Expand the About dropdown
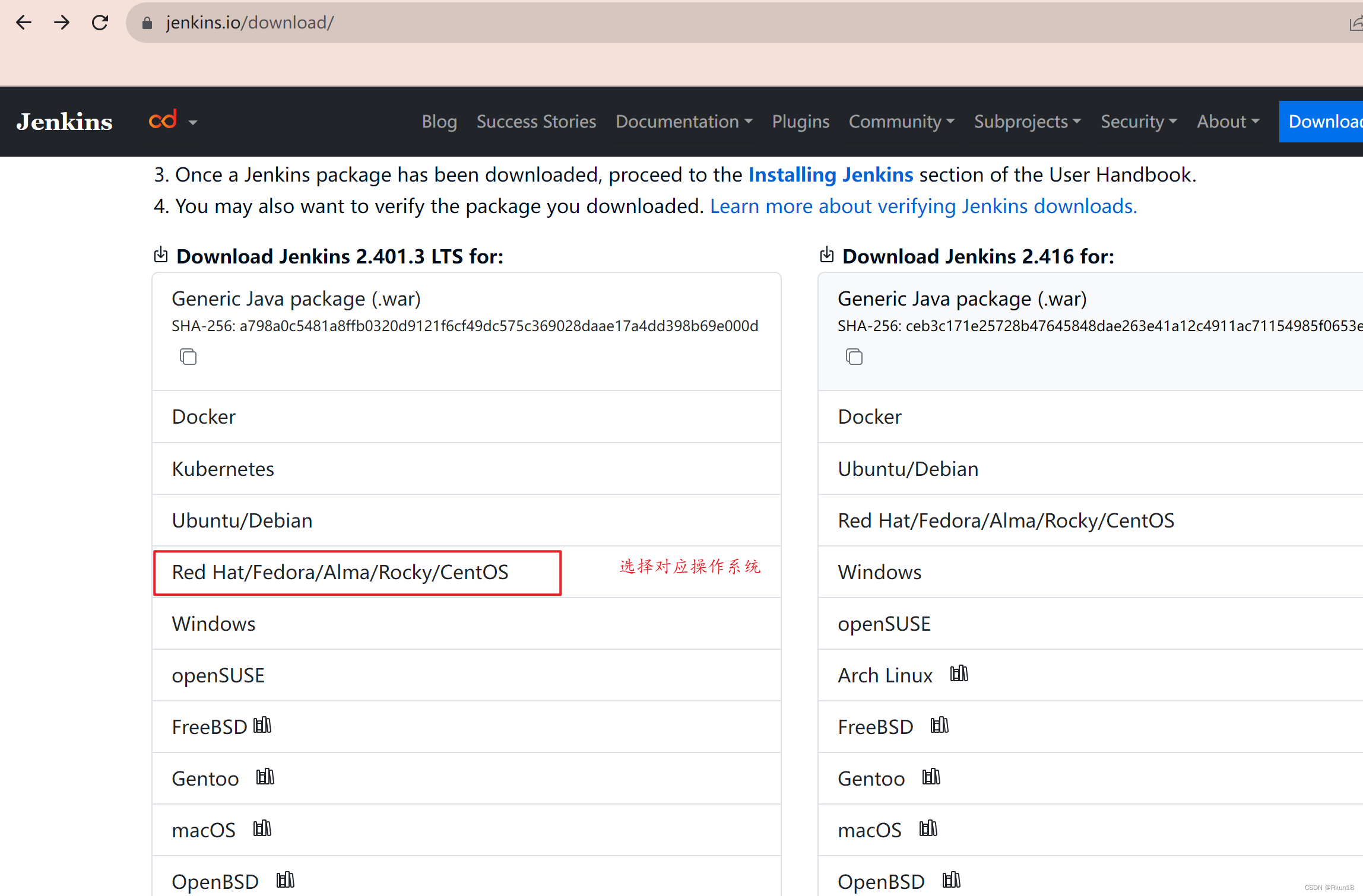 coord(1228,122)
